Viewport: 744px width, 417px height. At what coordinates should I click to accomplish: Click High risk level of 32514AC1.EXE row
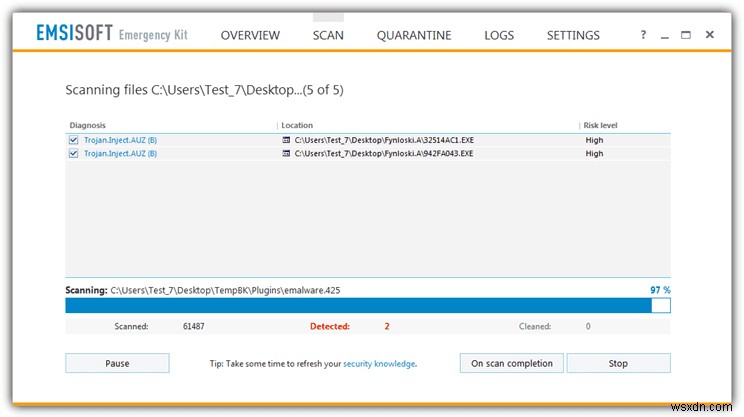point(594,140)
